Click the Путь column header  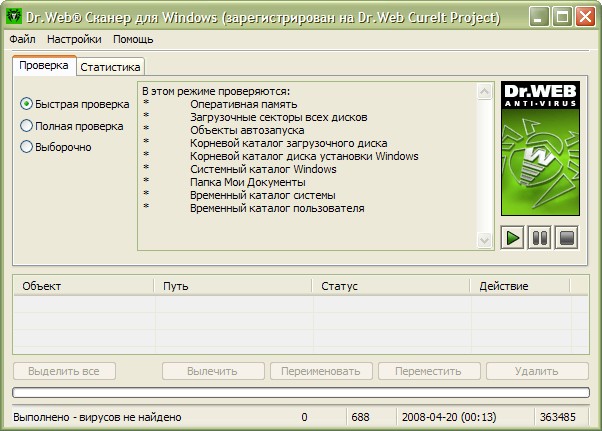tap(234, 286)
